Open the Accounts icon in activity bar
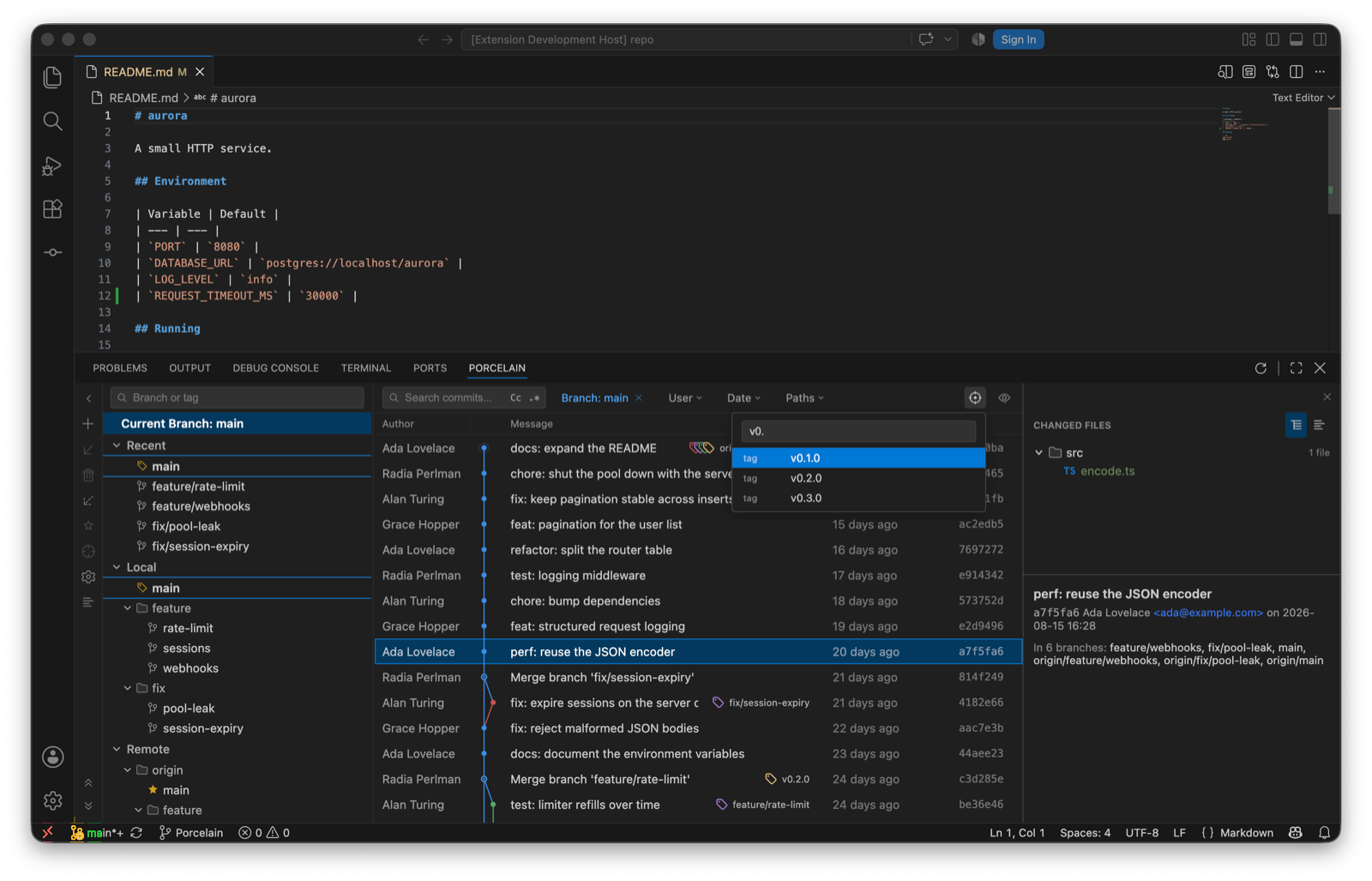This screenshot has width=1372, height=881. pos(52,757)
